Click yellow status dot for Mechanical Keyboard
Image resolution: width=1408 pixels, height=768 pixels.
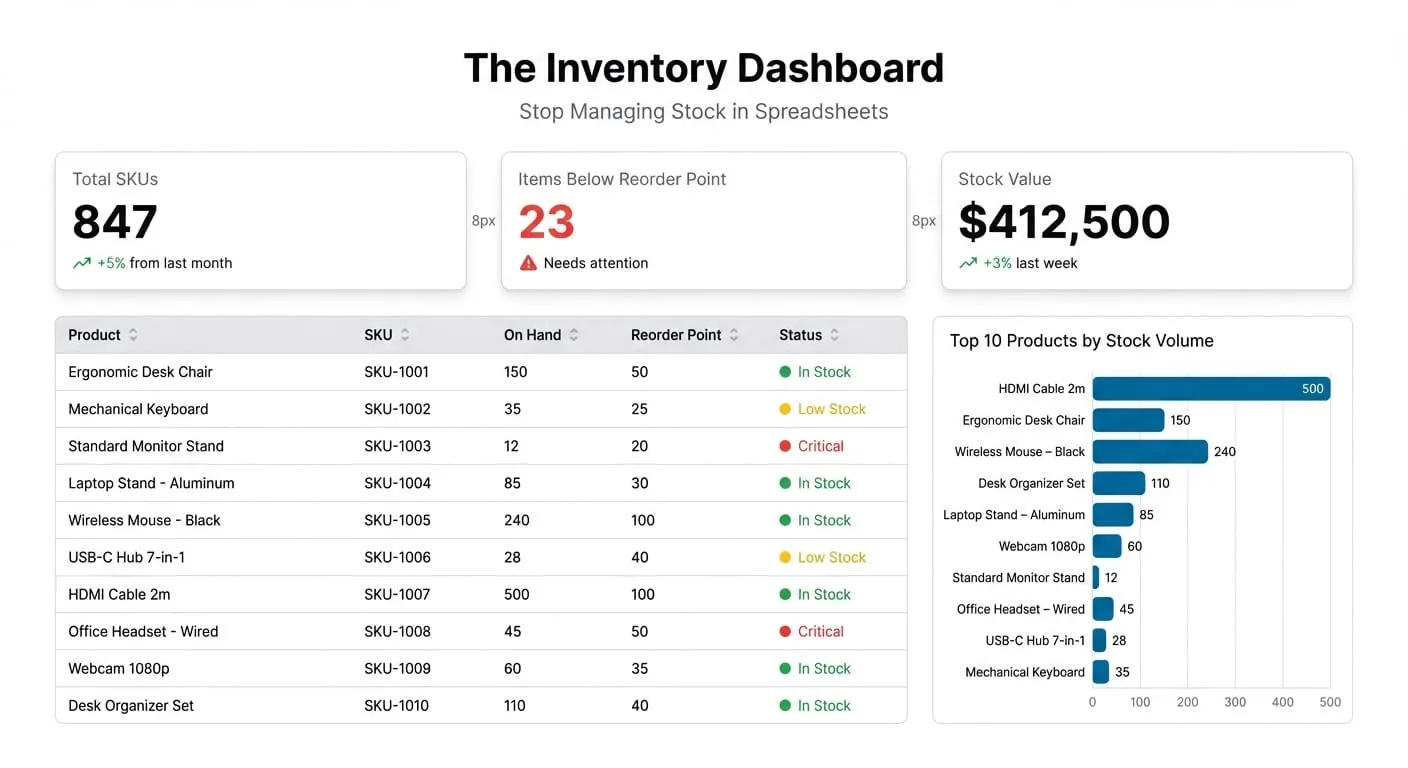(x=785, y=409)
